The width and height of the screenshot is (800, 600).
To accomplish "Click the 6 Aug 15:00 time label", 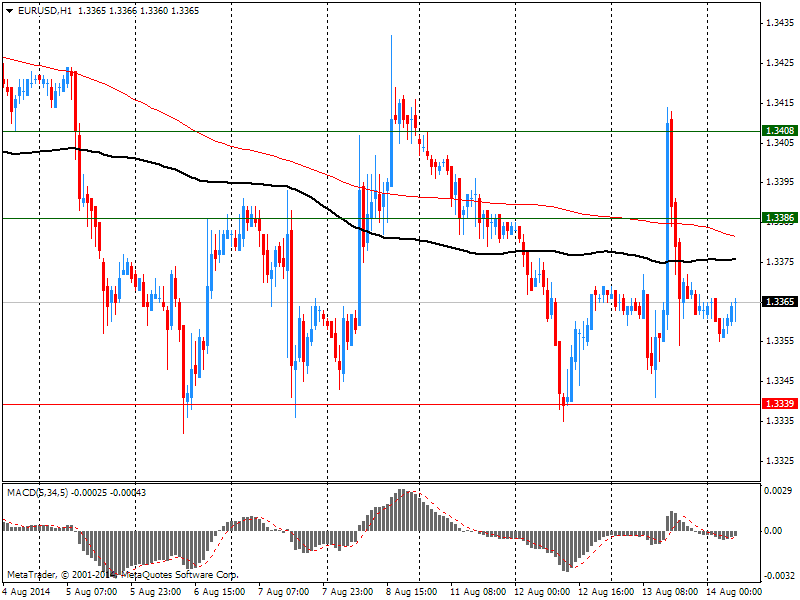I will click(220, 592).
